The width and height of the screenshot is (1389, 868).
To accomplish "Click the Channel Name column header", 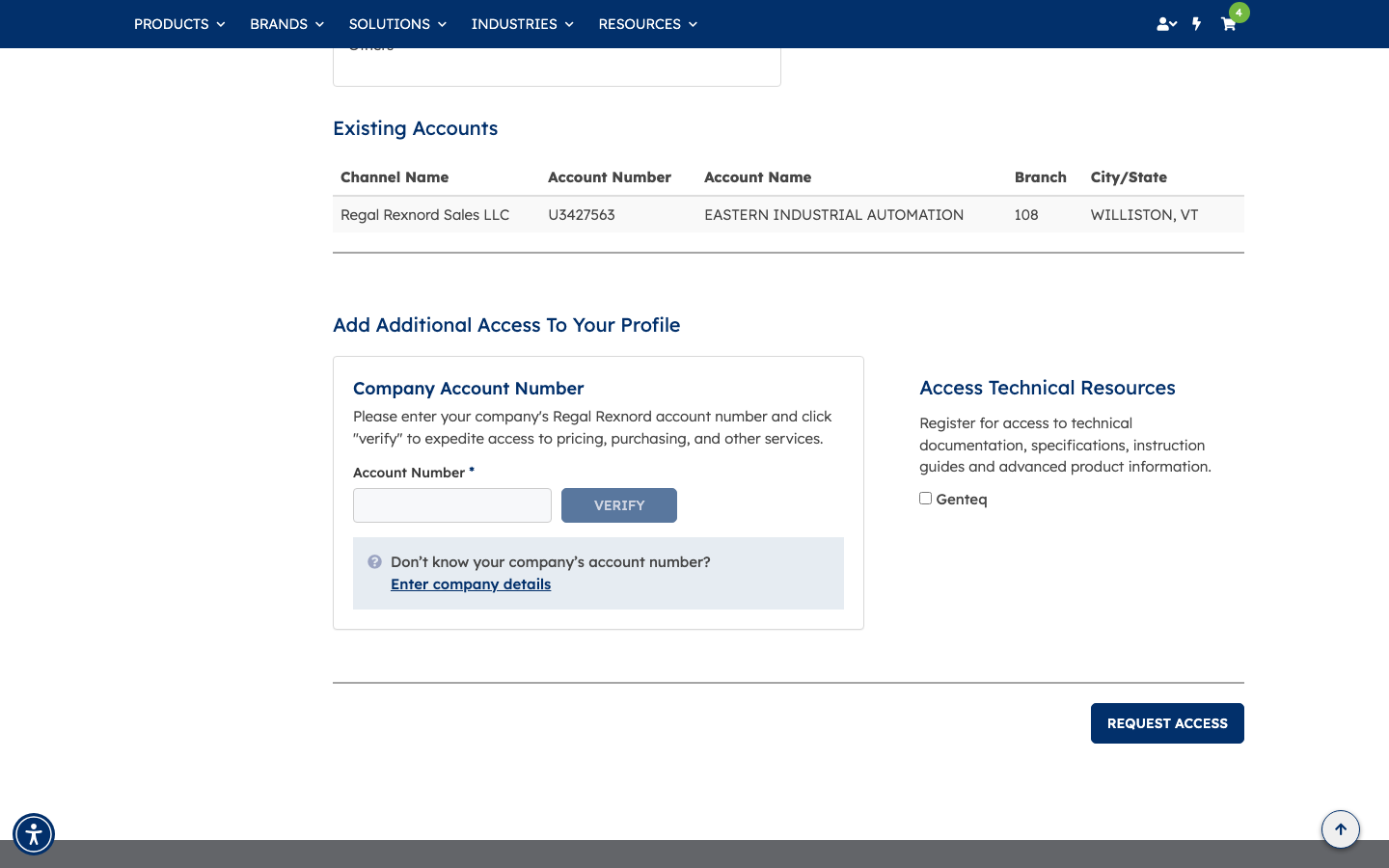I will click(x=395, y=177).
